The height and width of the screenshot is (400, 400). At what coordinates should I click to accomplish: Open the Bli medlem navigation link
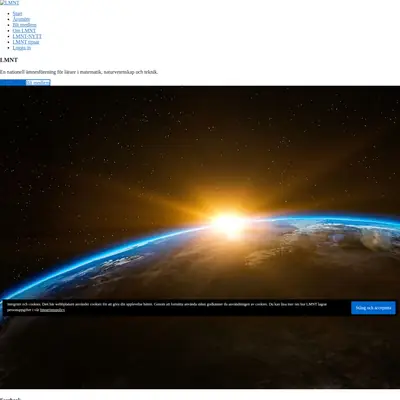click(24, 25)
